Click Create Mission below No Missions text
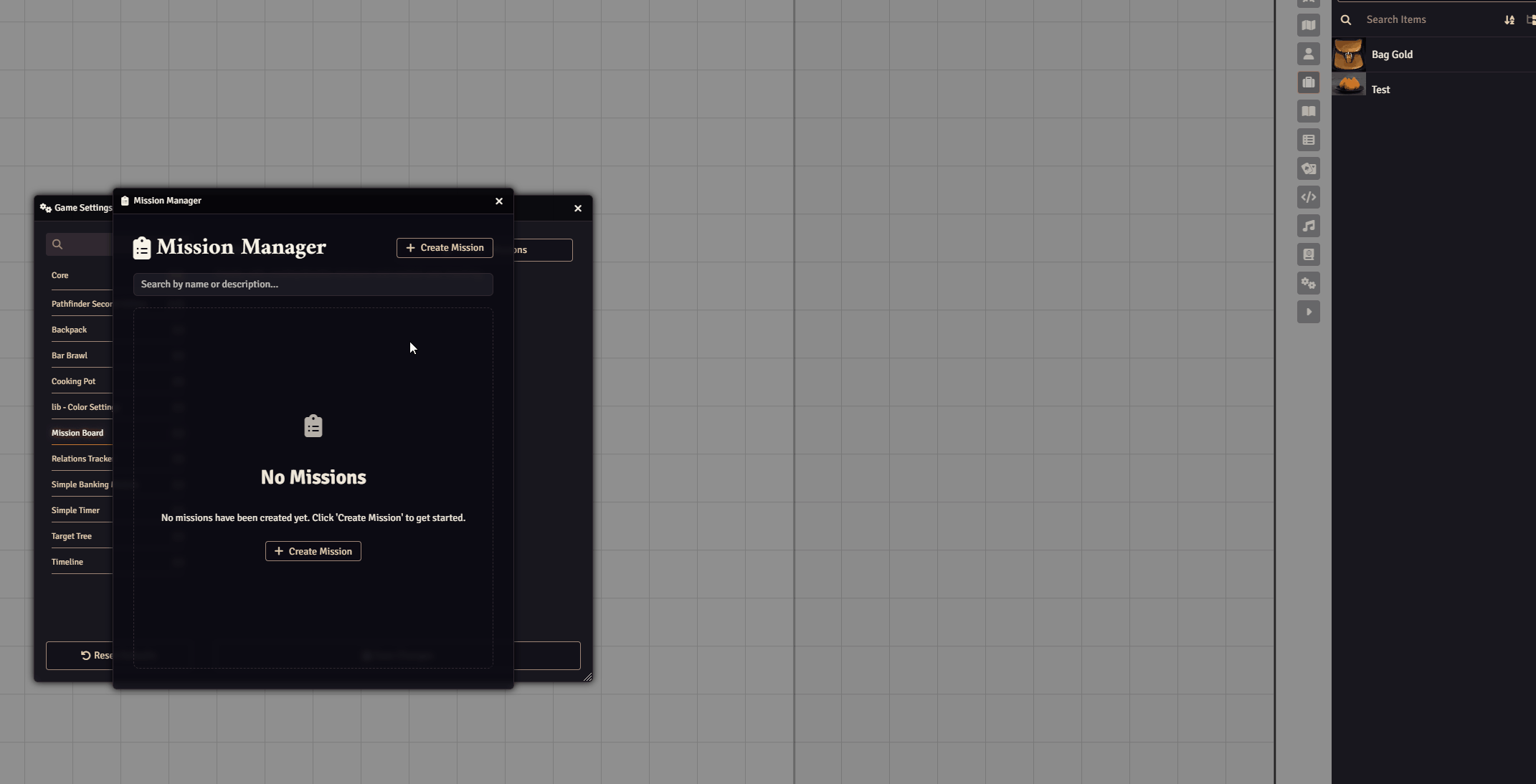The height and width of the screenshot is (784, 1536). coord(313,551)
